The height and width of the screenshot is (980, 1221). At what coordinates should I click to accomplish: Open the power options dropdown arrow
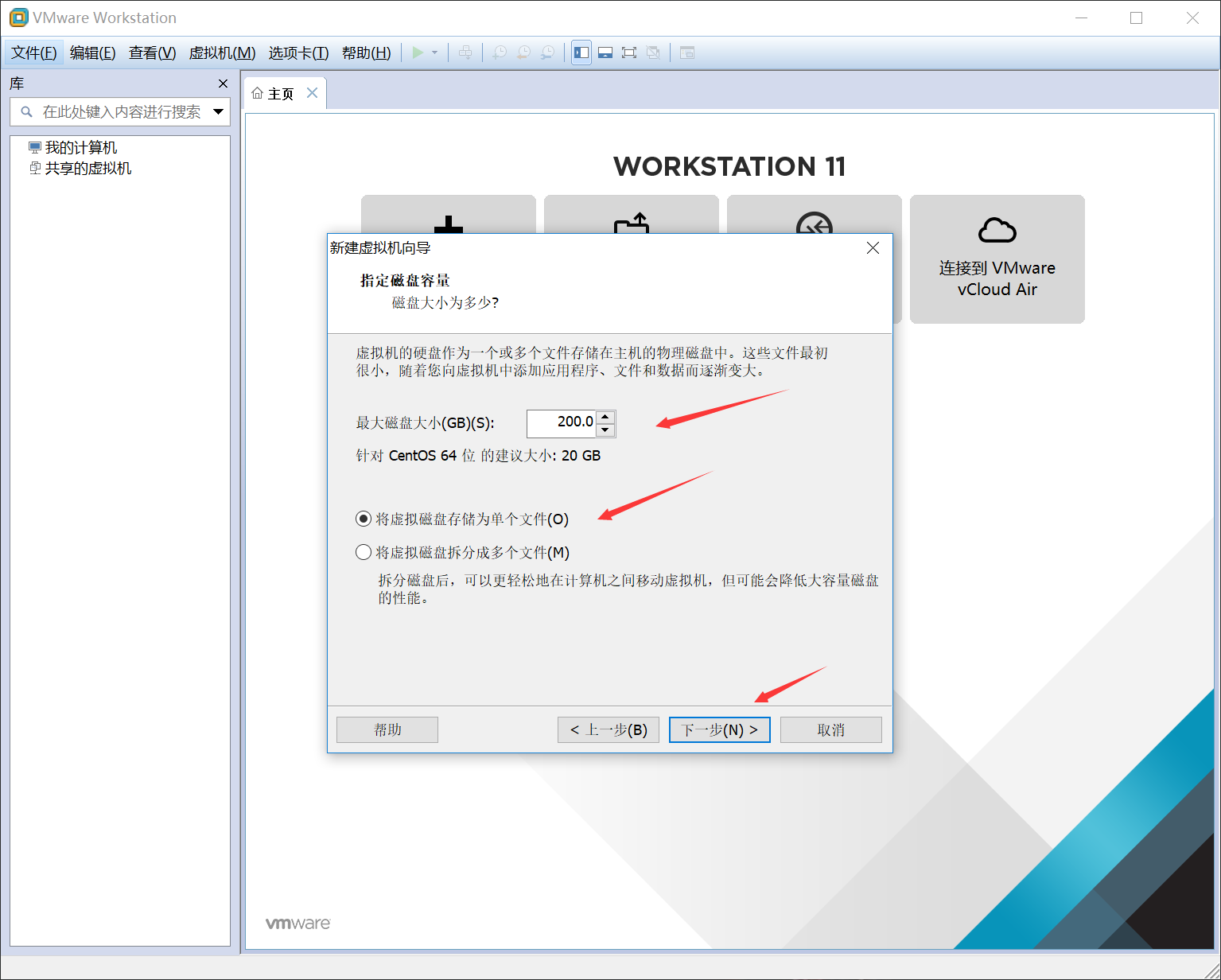click(x=434, y=52)
